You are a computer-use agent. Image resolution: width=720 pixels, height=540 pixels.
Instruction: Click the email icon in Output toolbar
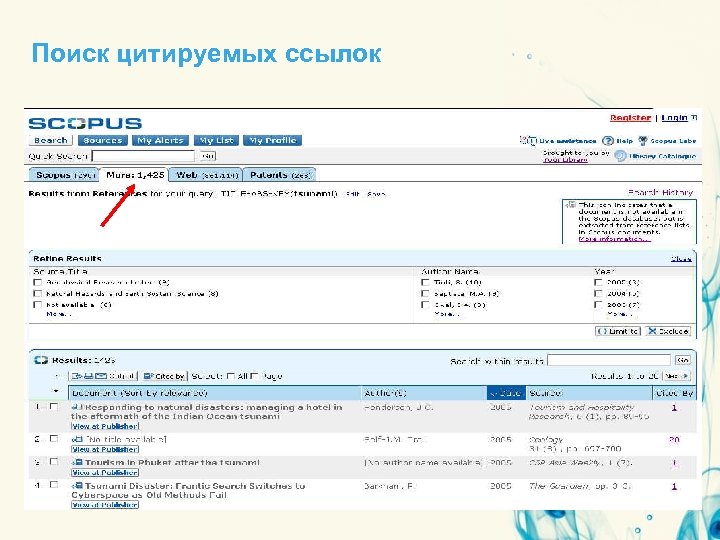coord(101,376)
